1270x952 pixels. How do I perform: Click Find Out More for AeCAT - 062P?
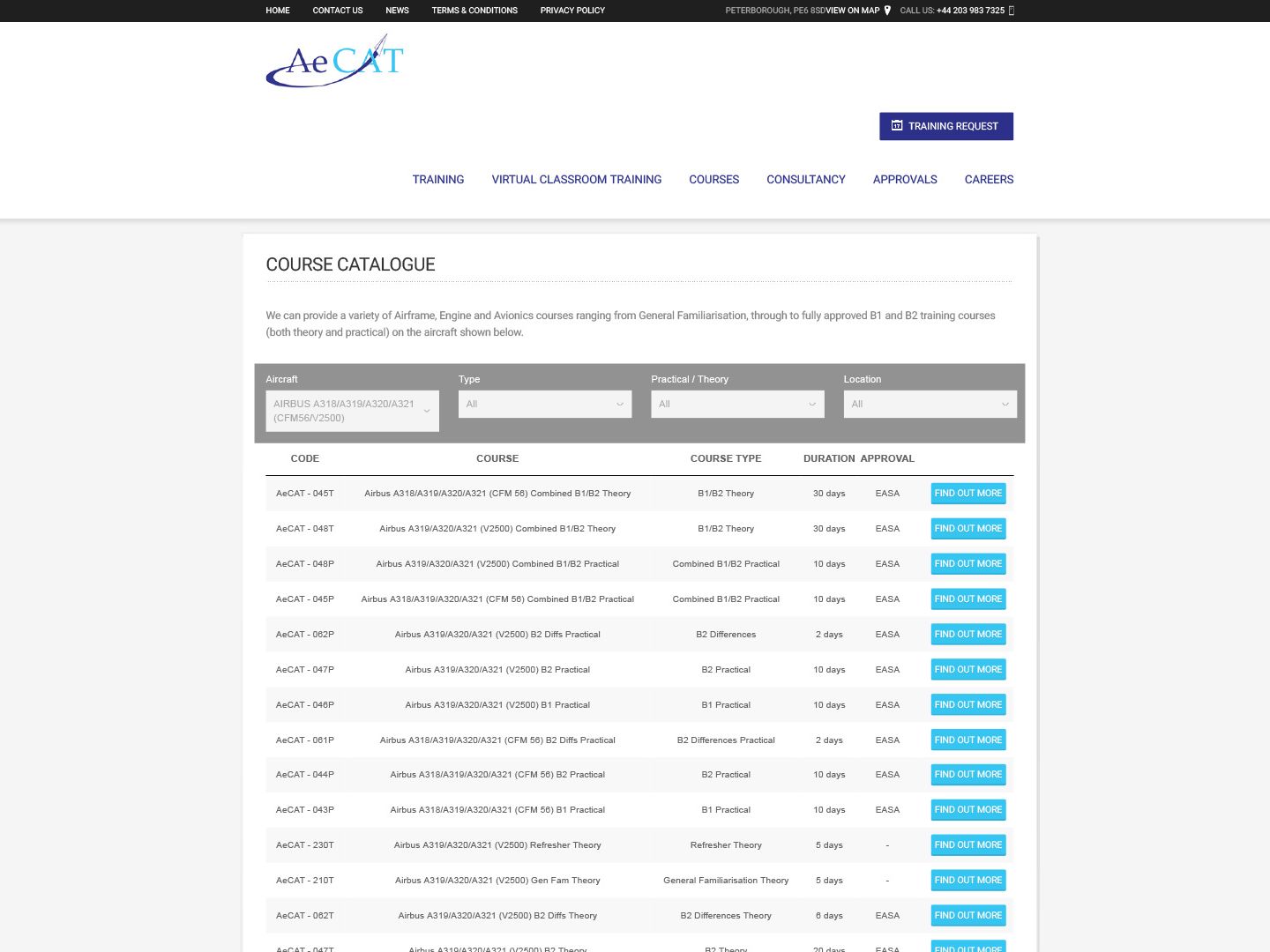click(x=967, y=635)
